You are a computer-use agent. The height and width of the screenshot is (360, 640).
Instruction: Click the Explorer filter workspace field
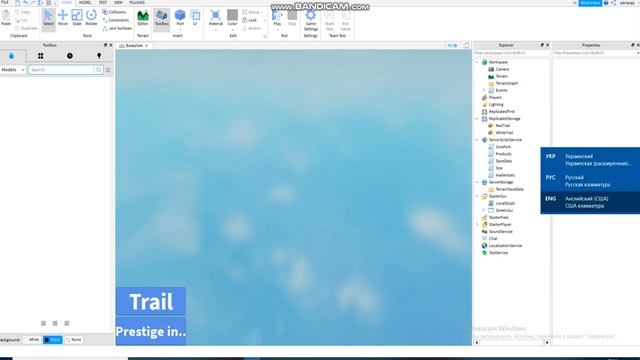click(512, 53)
